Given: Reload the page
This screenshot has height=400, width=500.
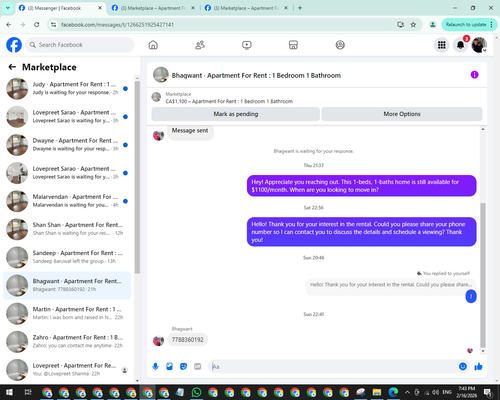Looking at the screenshot, I should coord(37,25).
